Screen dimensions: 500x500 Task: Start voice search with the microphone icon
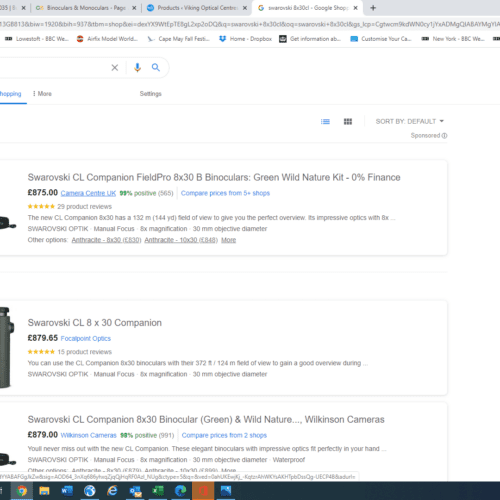(x=137, y=68)
